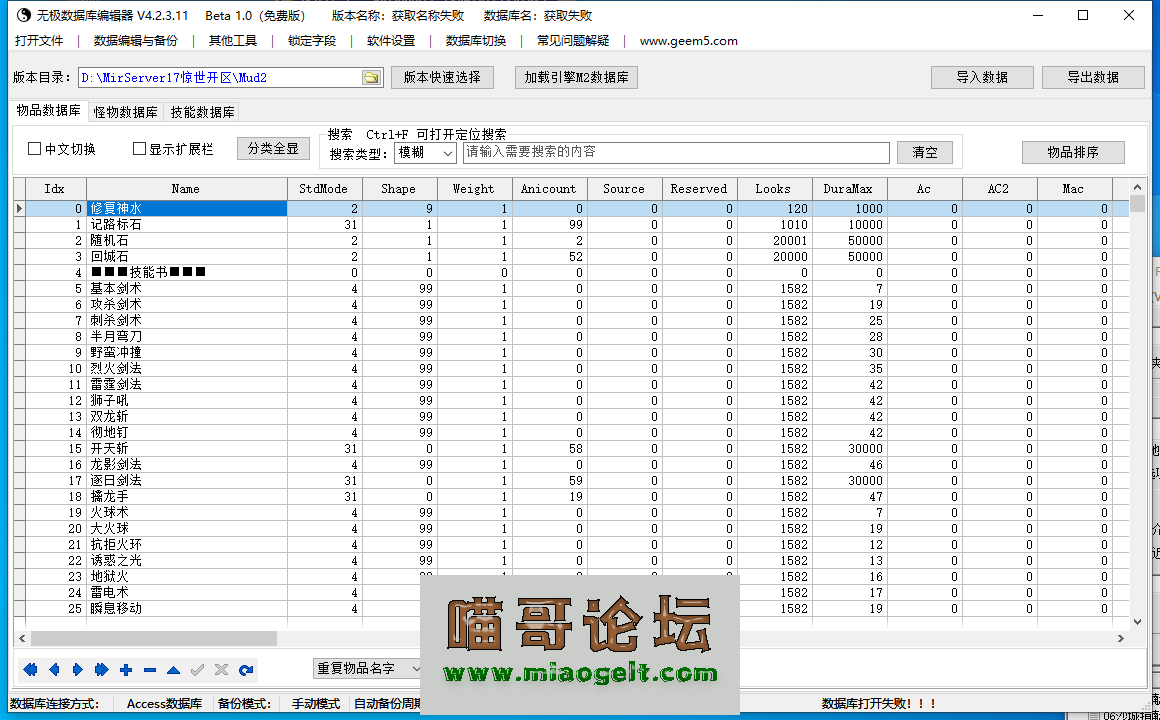1160x720 pixels.
Task: Switch to the 技能数据库 tab
Action: coord(202,112)
